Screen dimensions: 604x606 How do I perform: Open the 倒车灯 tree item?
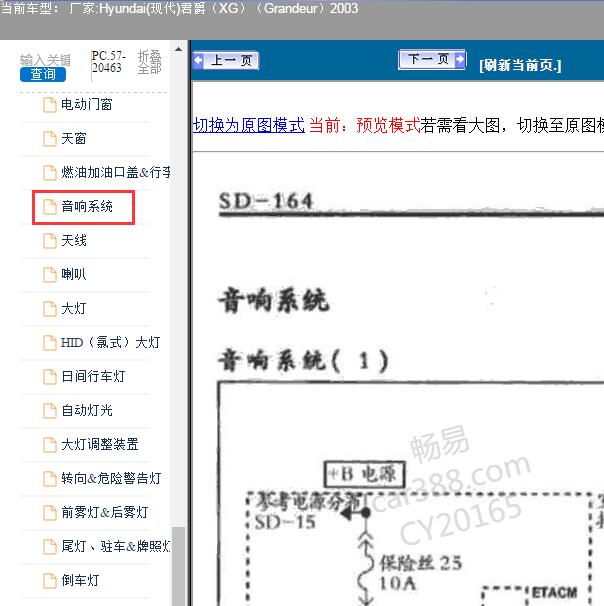pyautogui.click(x=80, y=580)
